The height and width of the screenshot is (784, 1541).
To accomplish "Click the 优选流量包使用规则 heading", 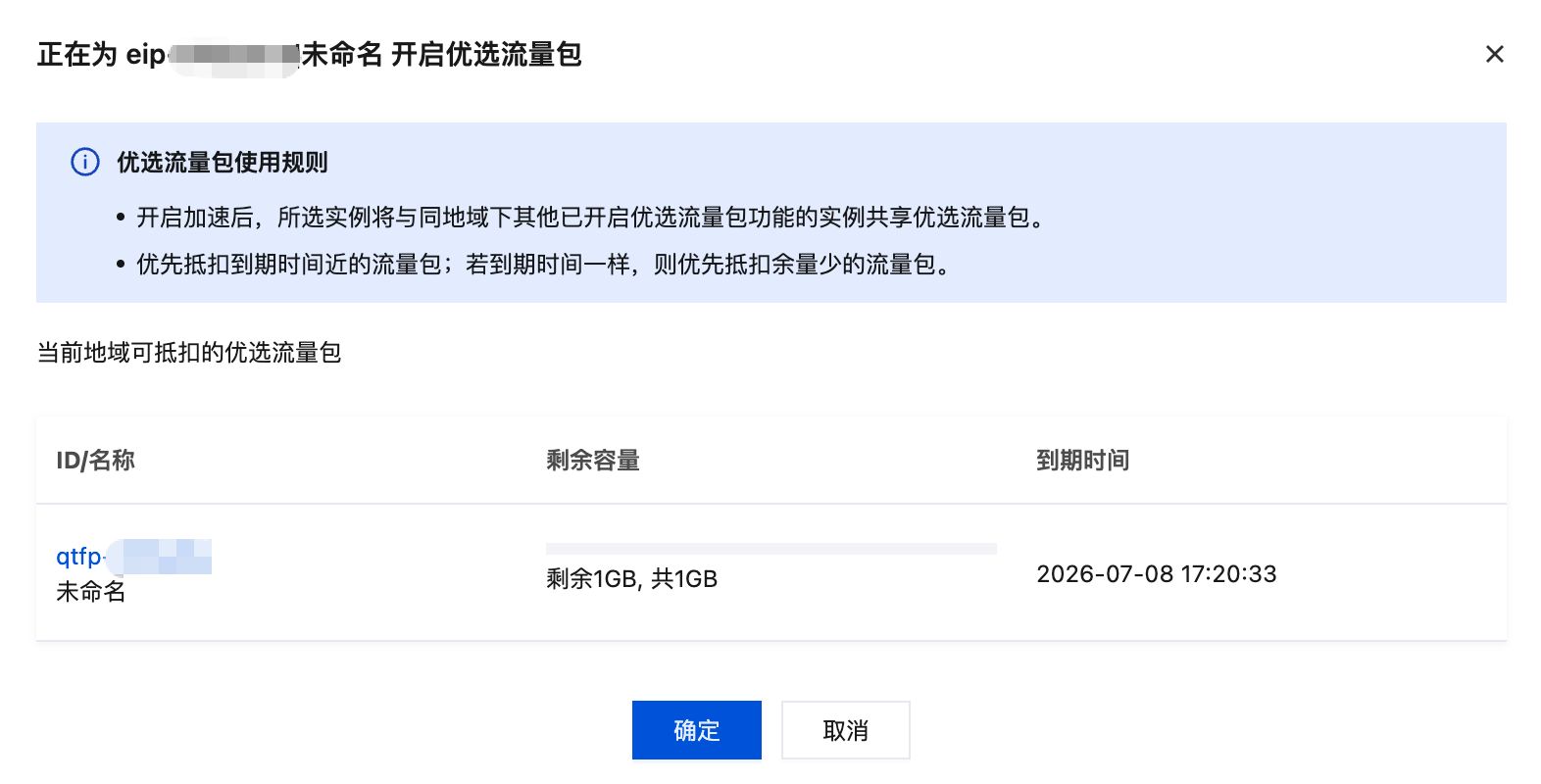I will coord(223,163).
